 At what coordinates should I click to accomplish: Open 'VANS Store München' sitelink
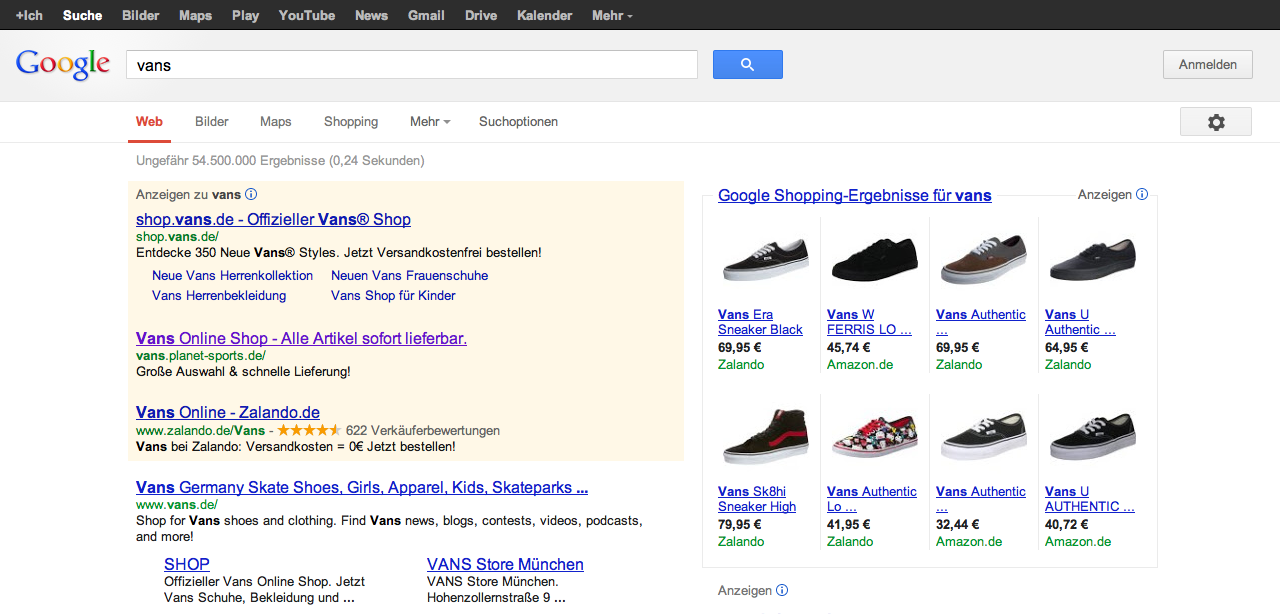click(505, 565)
